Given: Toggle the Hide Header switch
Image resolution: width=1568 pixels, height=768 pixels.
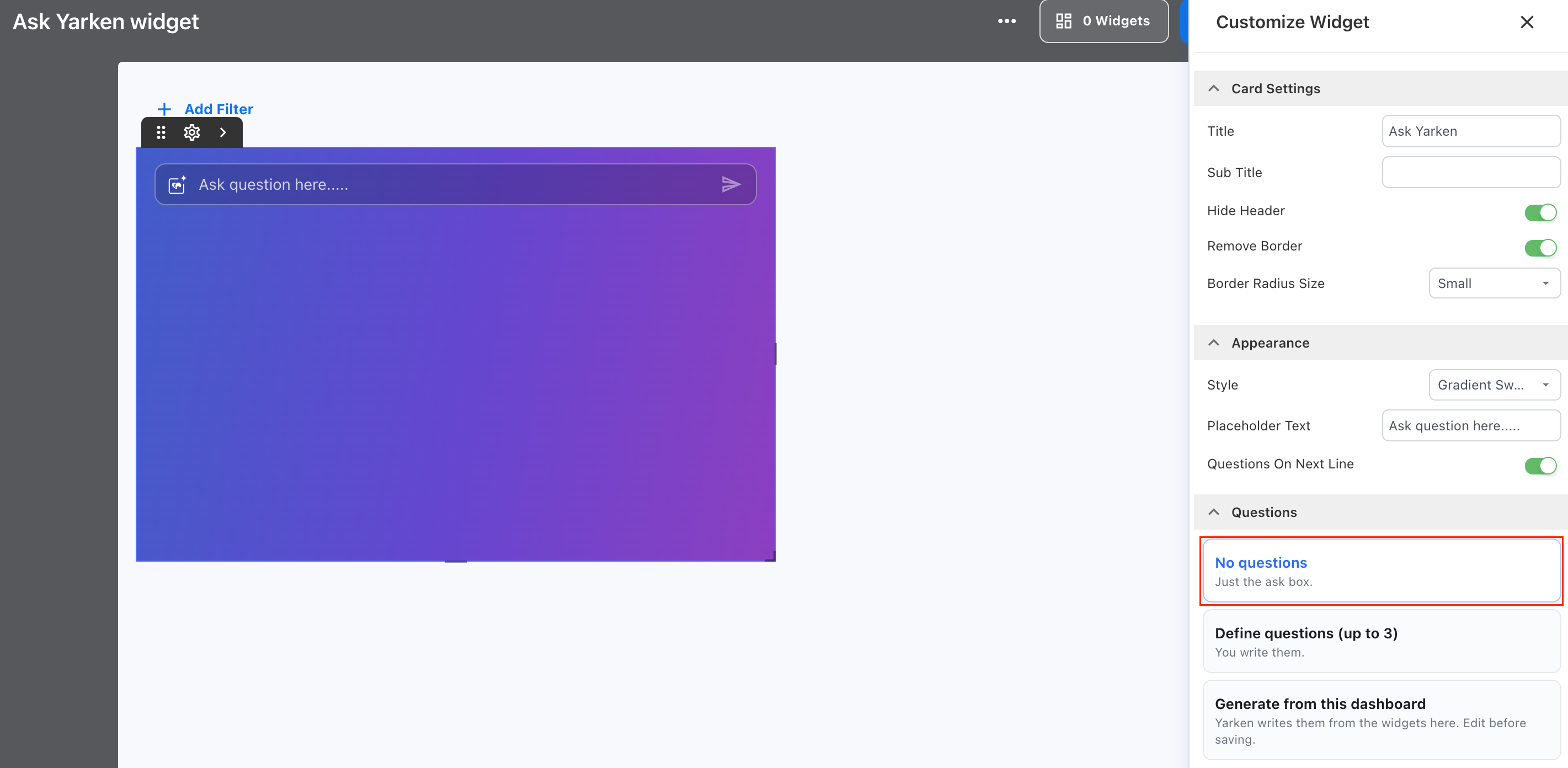Looking at the screenshot, I should click(1540, 212).
